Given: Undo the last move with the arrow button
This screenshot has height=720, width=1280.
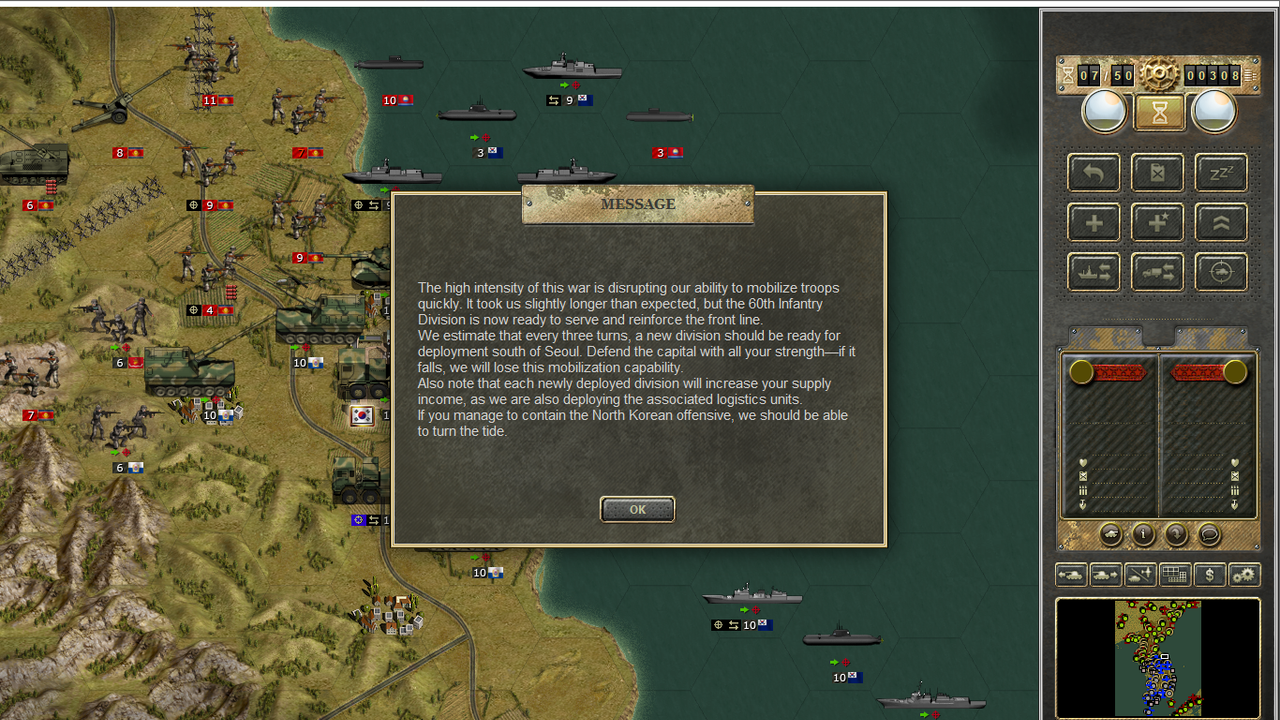Looking at the screenshot, I should pyautogui.click(x=1093, y=173).
